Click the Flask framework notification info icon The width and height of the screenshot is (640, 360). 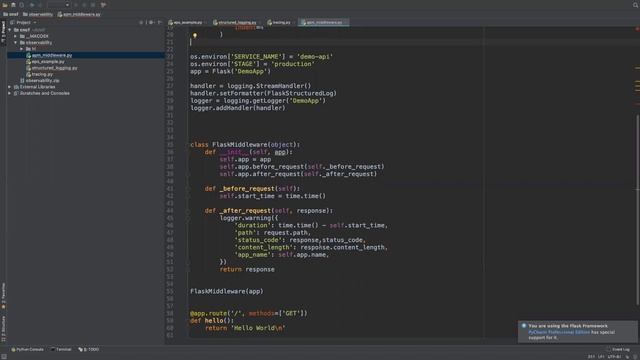coord(524,326)
